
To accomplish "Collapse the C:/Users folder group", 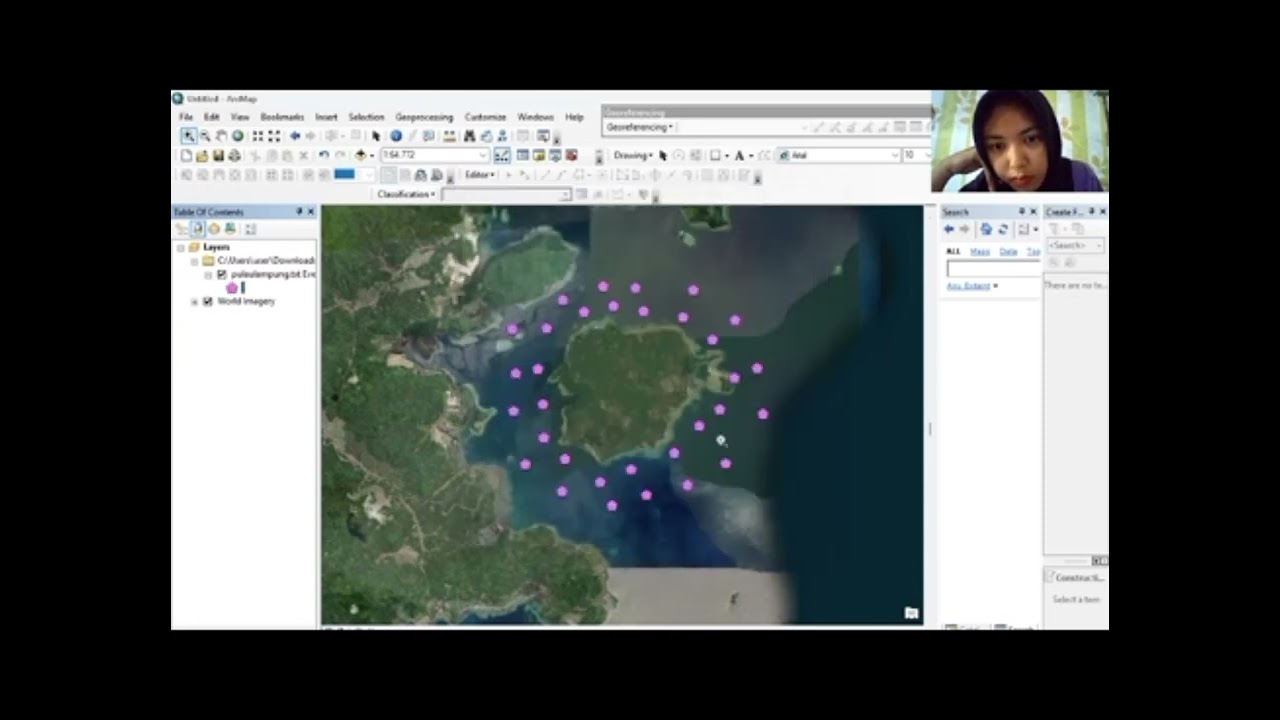I will pos(194,261).
